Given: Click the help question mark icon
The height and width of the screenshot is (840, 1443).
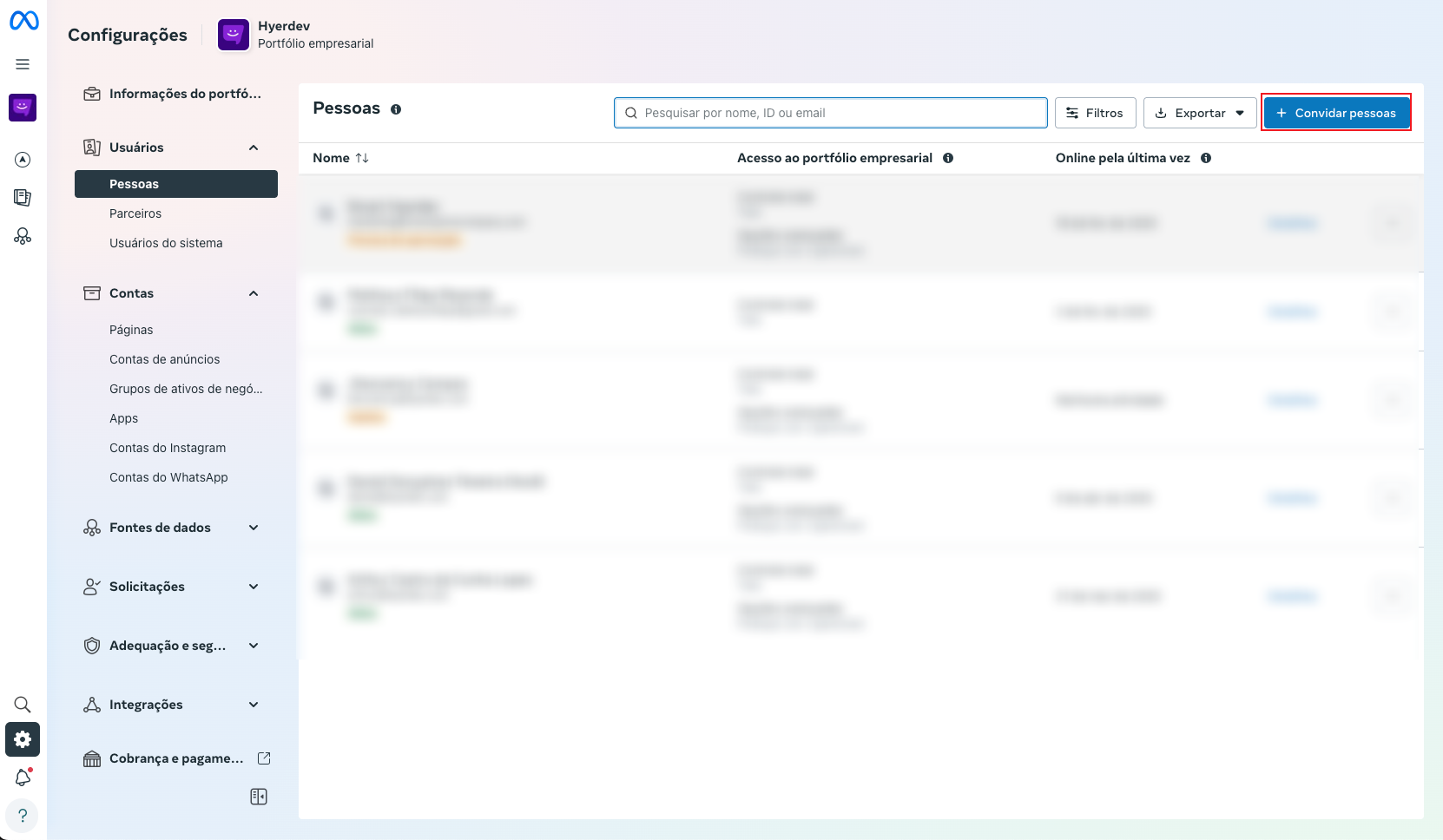Looking at the screenshot, I should click(23, 816).
